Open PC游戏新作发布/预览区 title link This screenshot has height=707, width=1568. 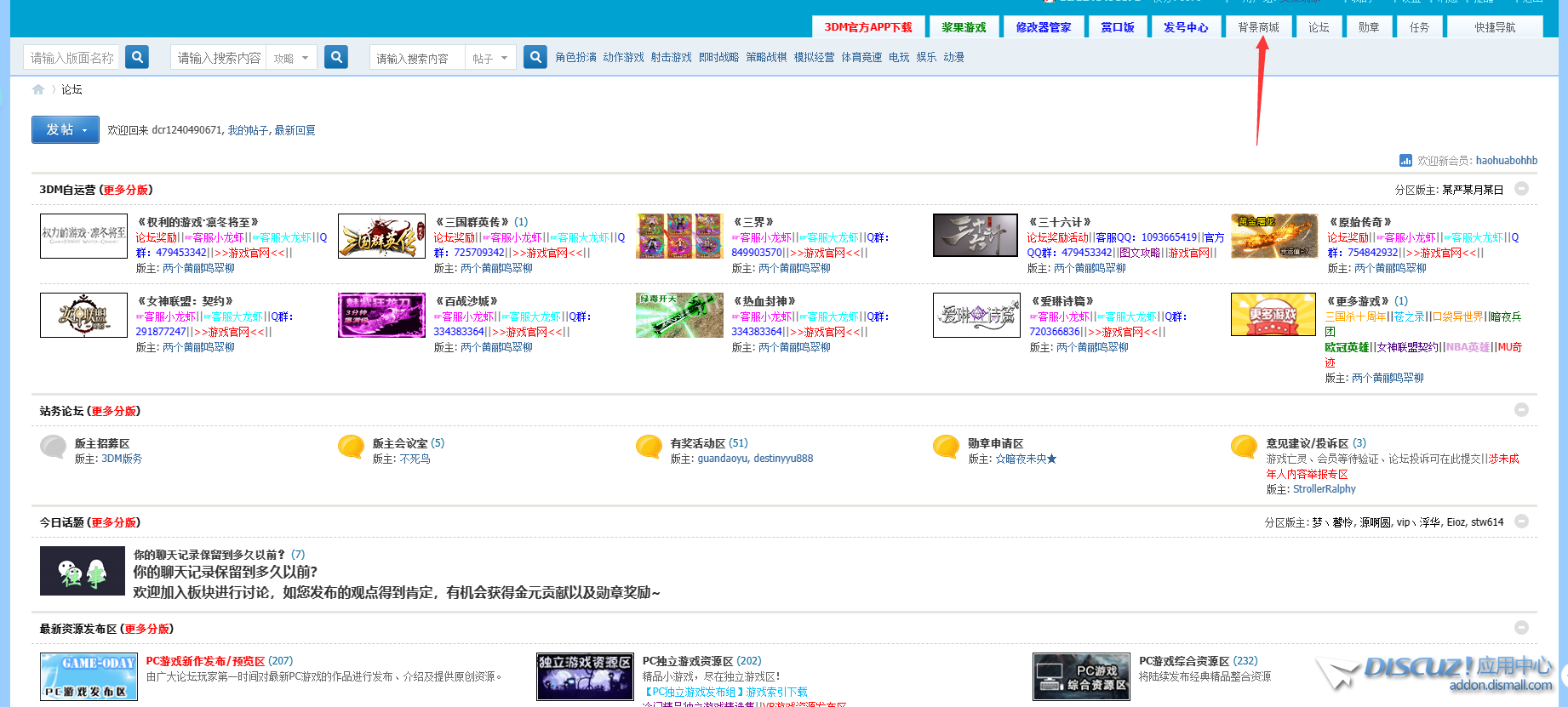[205, 661]
